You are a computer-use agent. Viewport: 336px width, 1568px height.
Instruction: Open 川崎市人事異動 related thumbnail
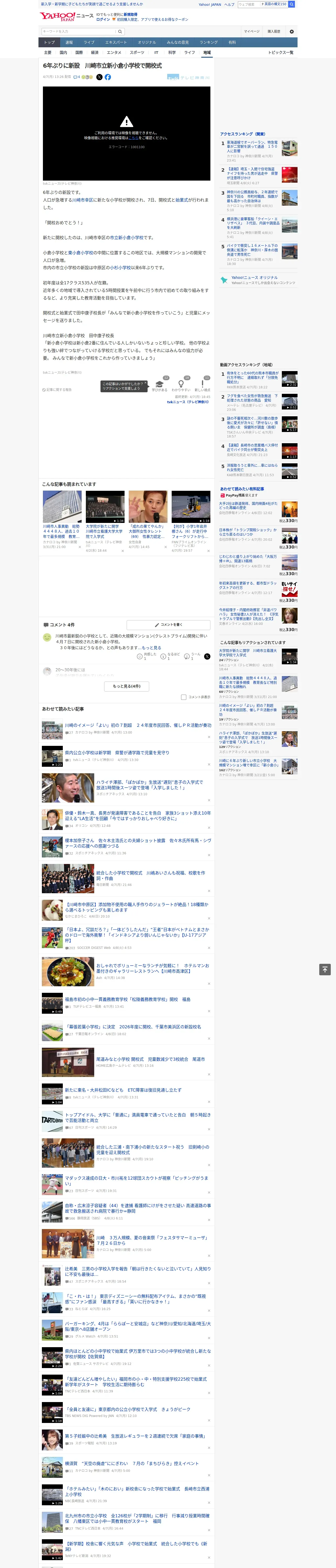(62, 507)
